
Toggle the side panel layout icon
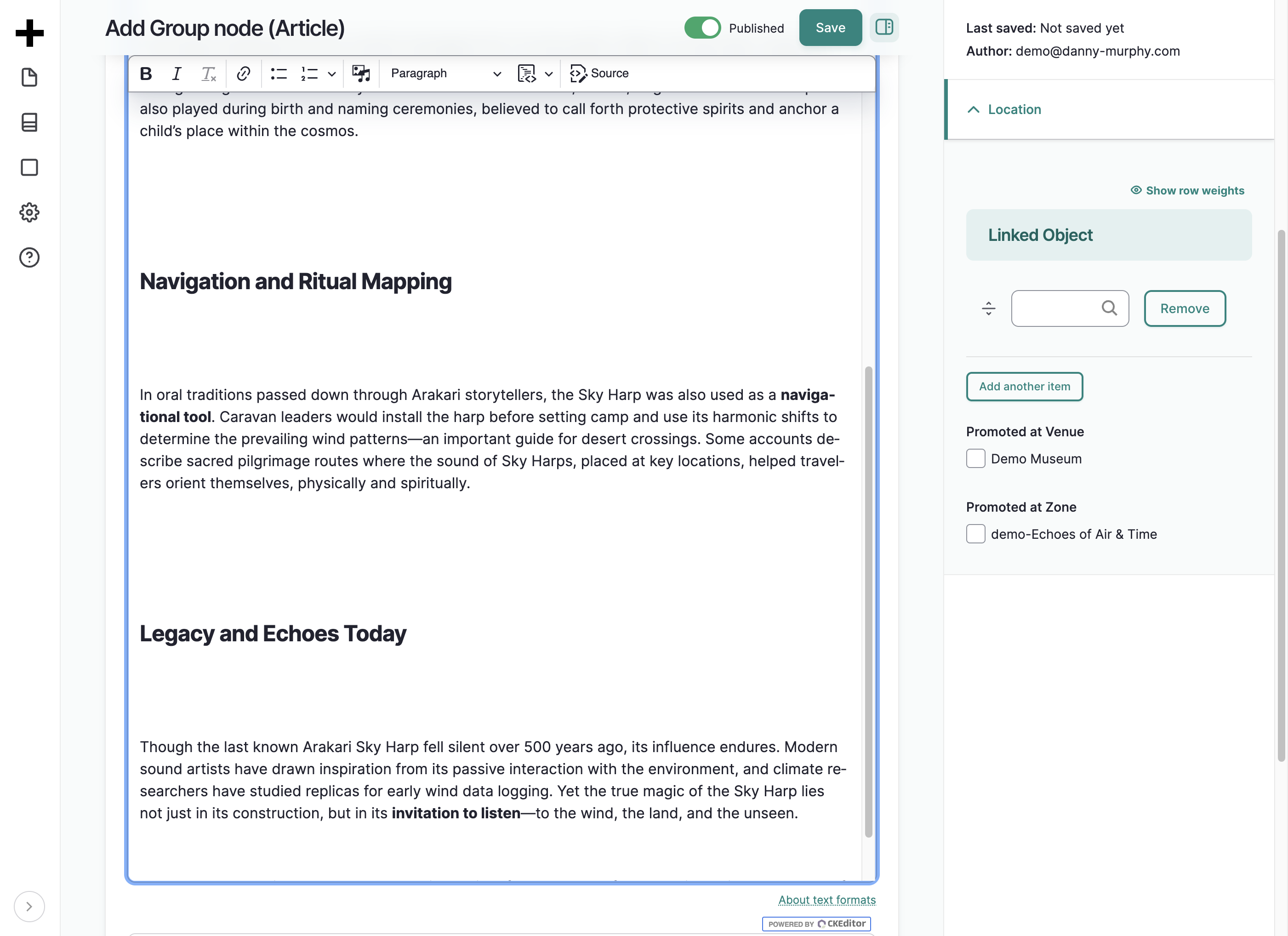(x=884, y=27)
